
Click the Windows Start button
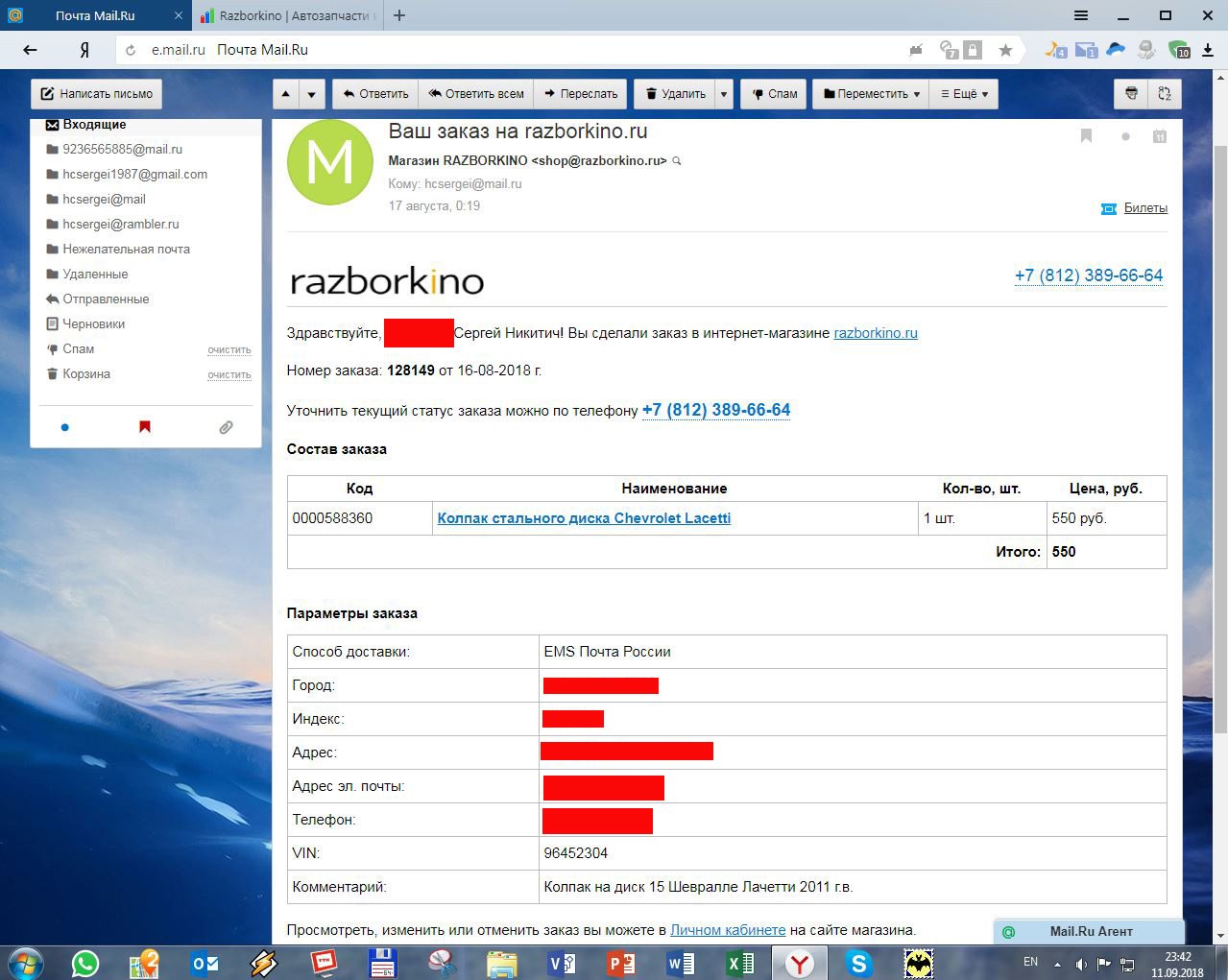tap(25, 963)
